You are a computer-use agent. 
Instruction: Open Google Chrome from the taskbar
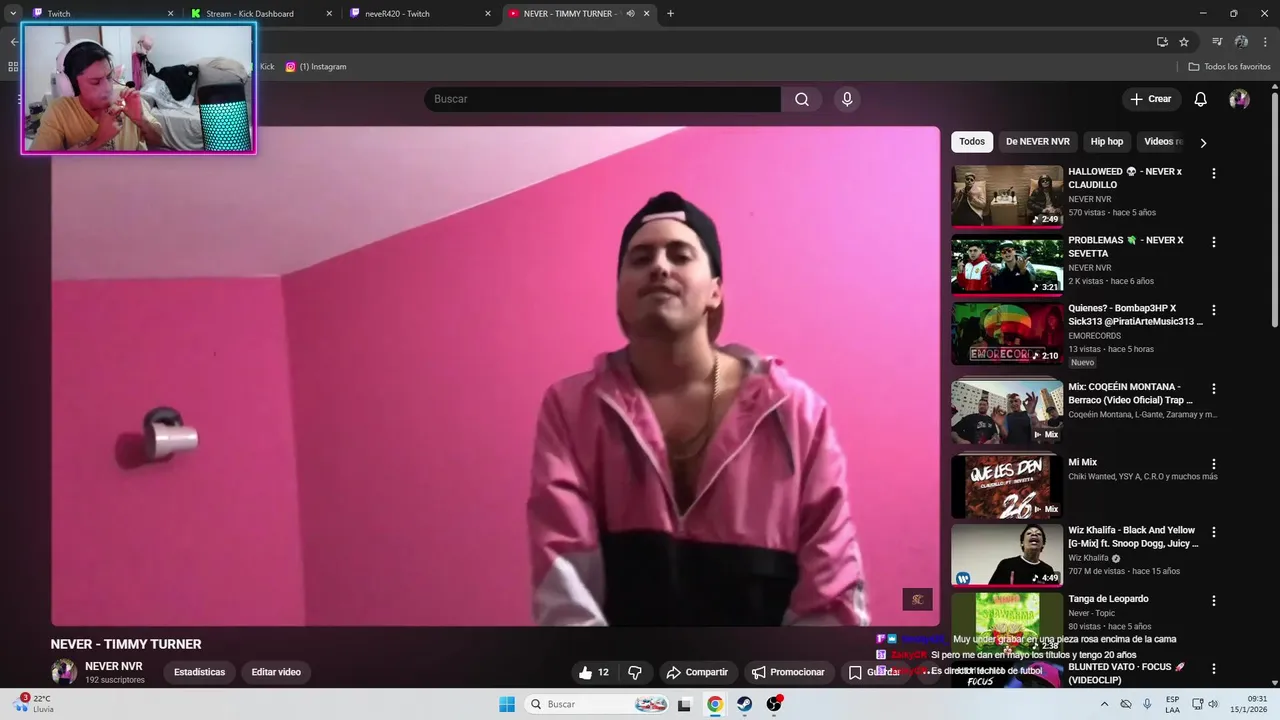pyautogui.click(x=714, y=704)
